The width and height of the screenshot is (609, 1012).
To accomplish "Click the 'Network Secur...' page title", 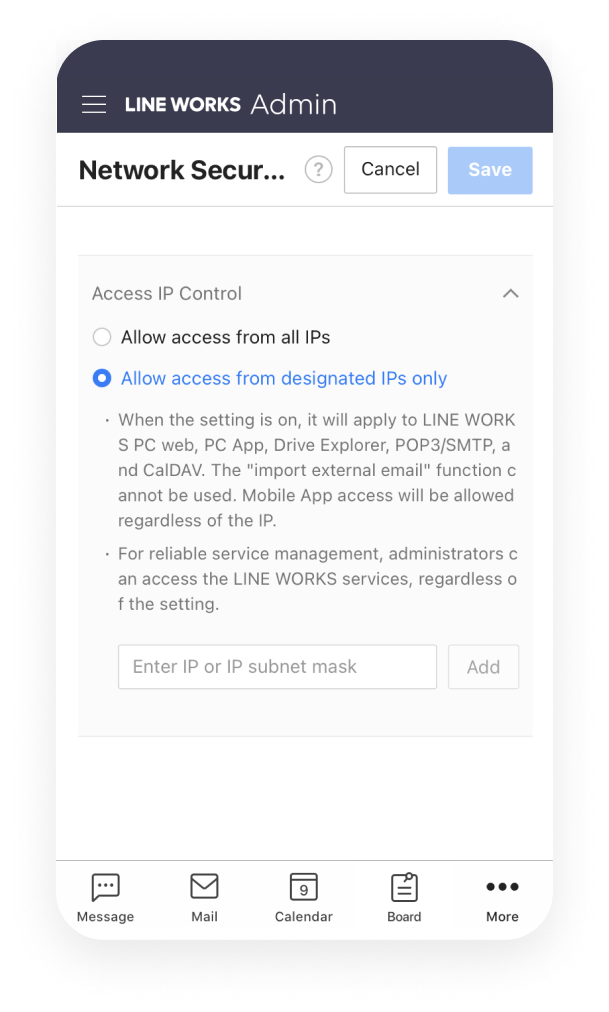I will 181,170.
